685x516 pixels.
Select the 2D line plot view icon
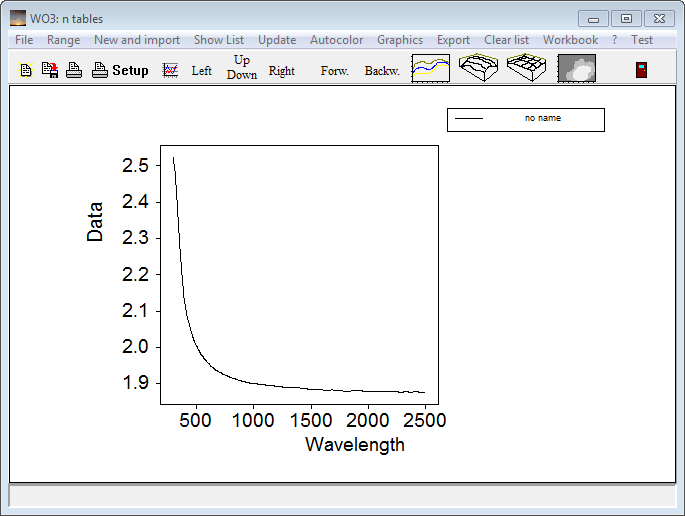coord(431,69)
